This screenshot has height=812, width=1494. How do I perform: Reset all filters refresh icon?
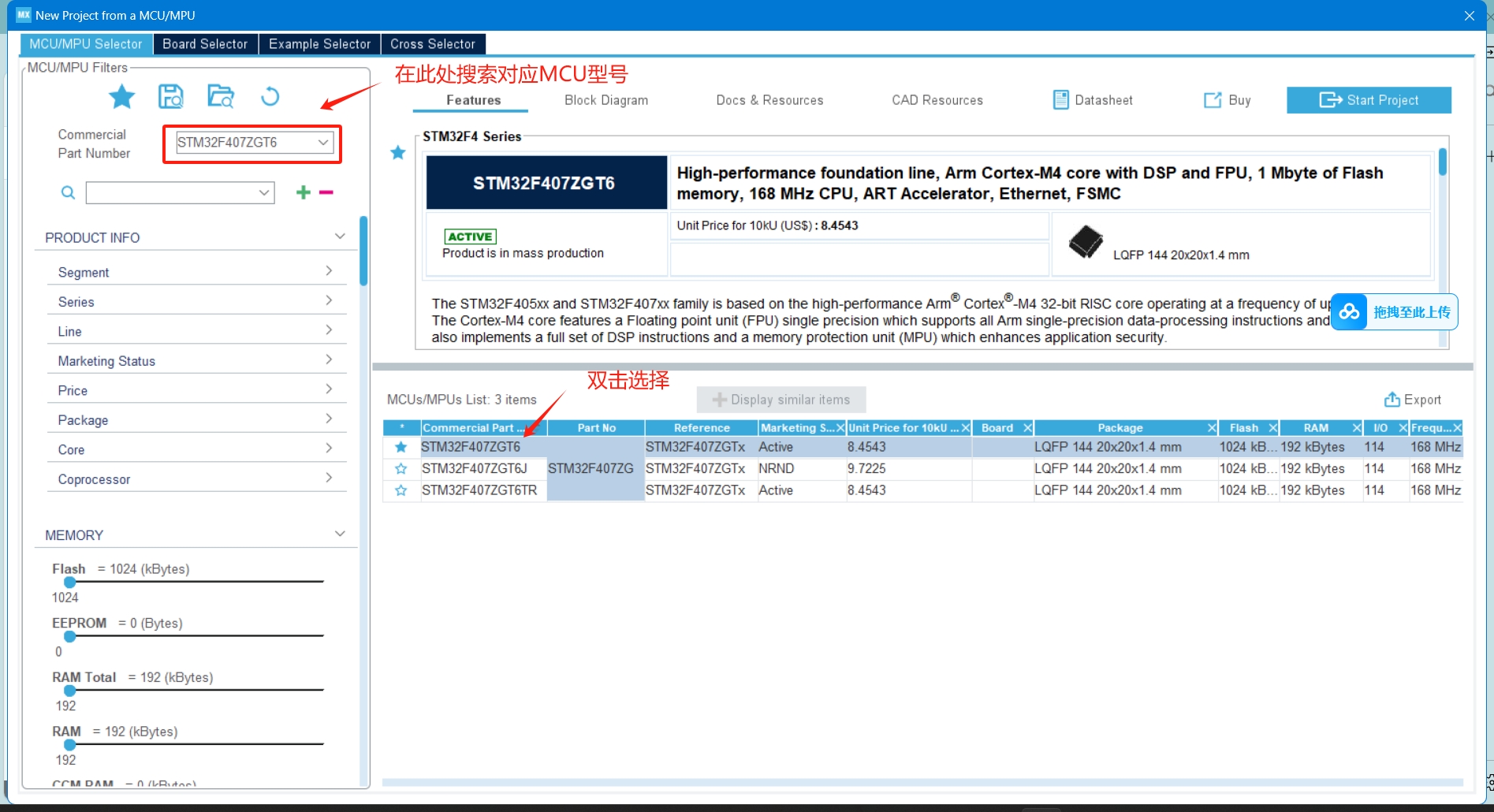tap(270, 96)
